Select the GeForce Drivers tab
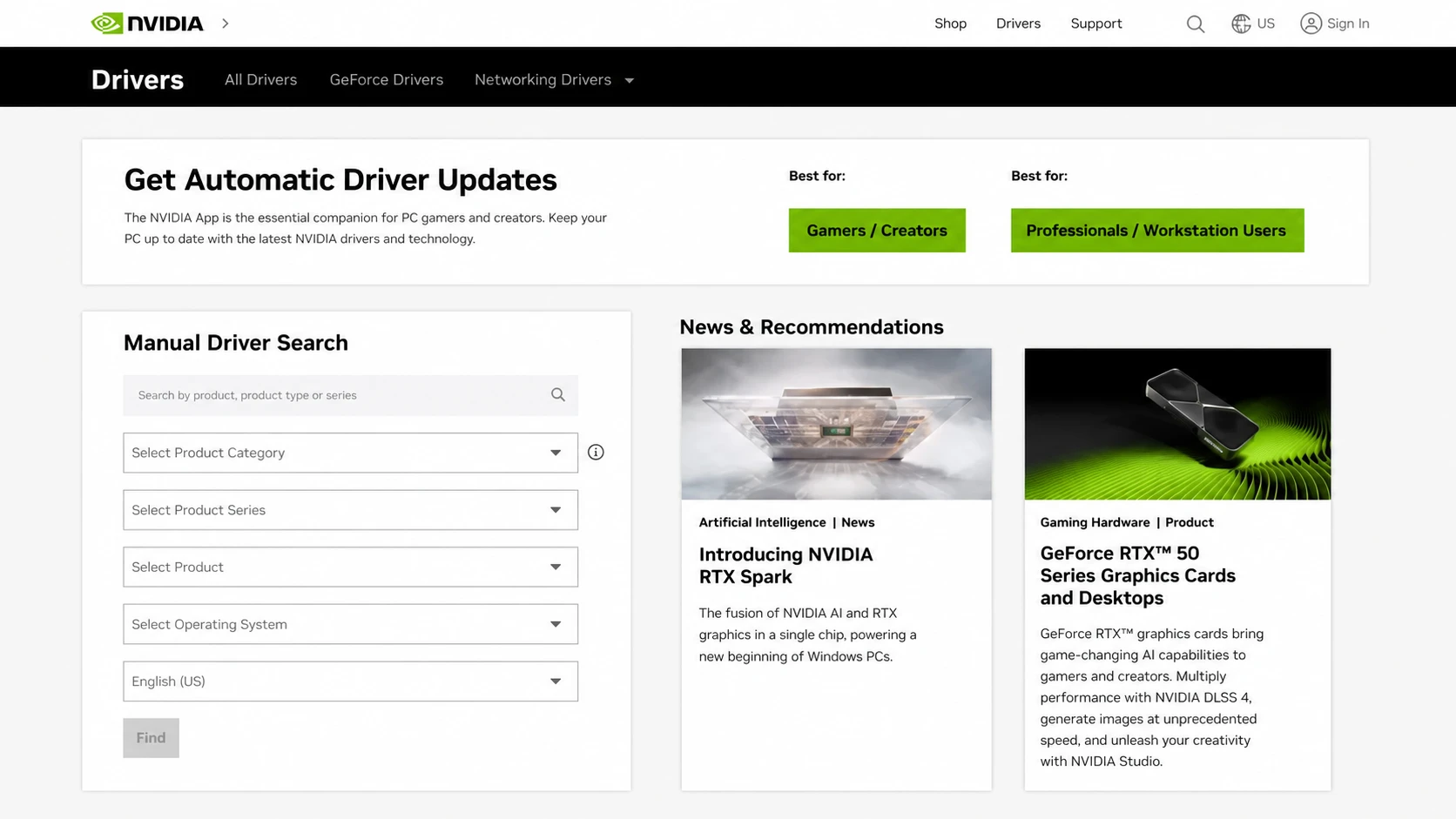This screenshot has width=1456, height=819. point(387,80)
